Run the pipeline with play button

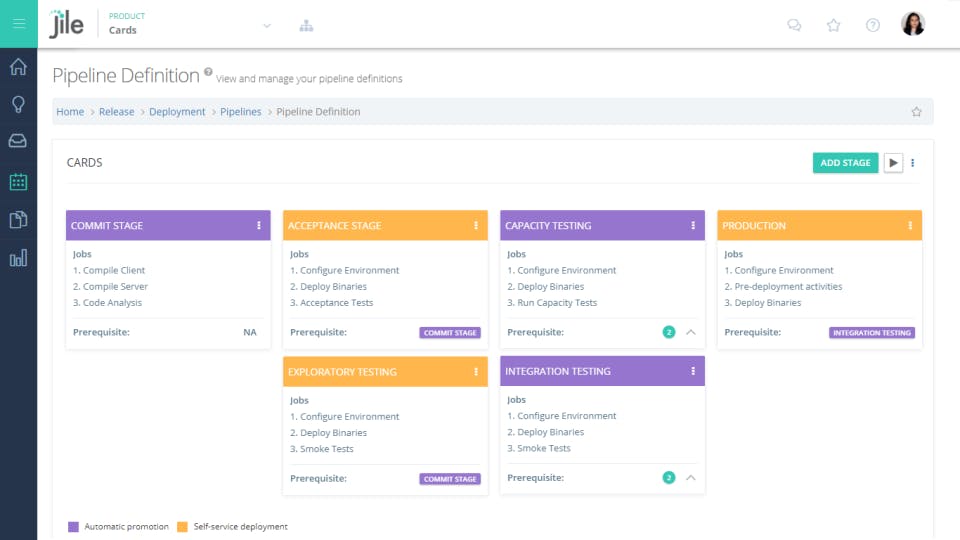[x=893, y=163]
